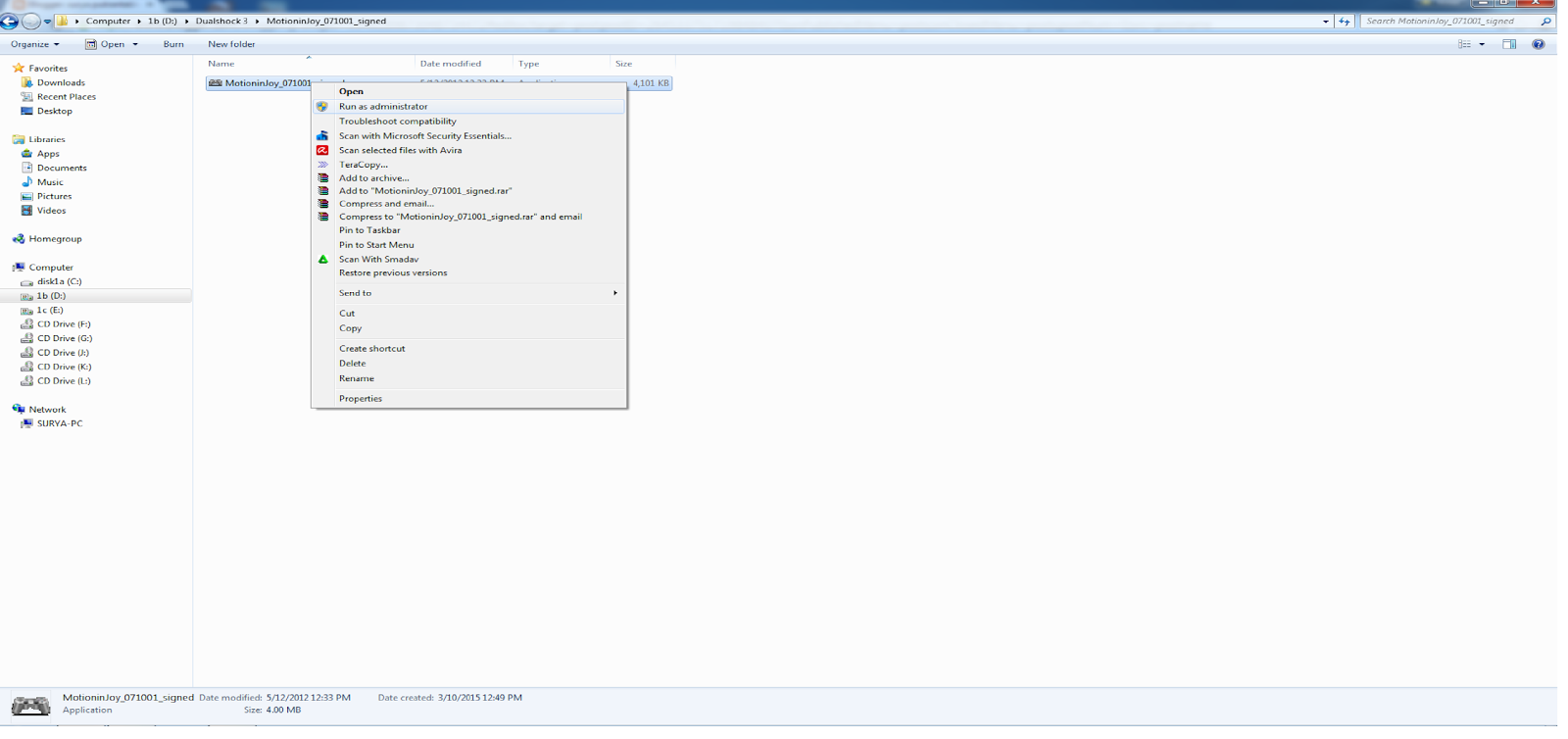Open the Organize dropdown menu
The height and width of the screenshot is (739, 1568).
[x=35, y=44]
